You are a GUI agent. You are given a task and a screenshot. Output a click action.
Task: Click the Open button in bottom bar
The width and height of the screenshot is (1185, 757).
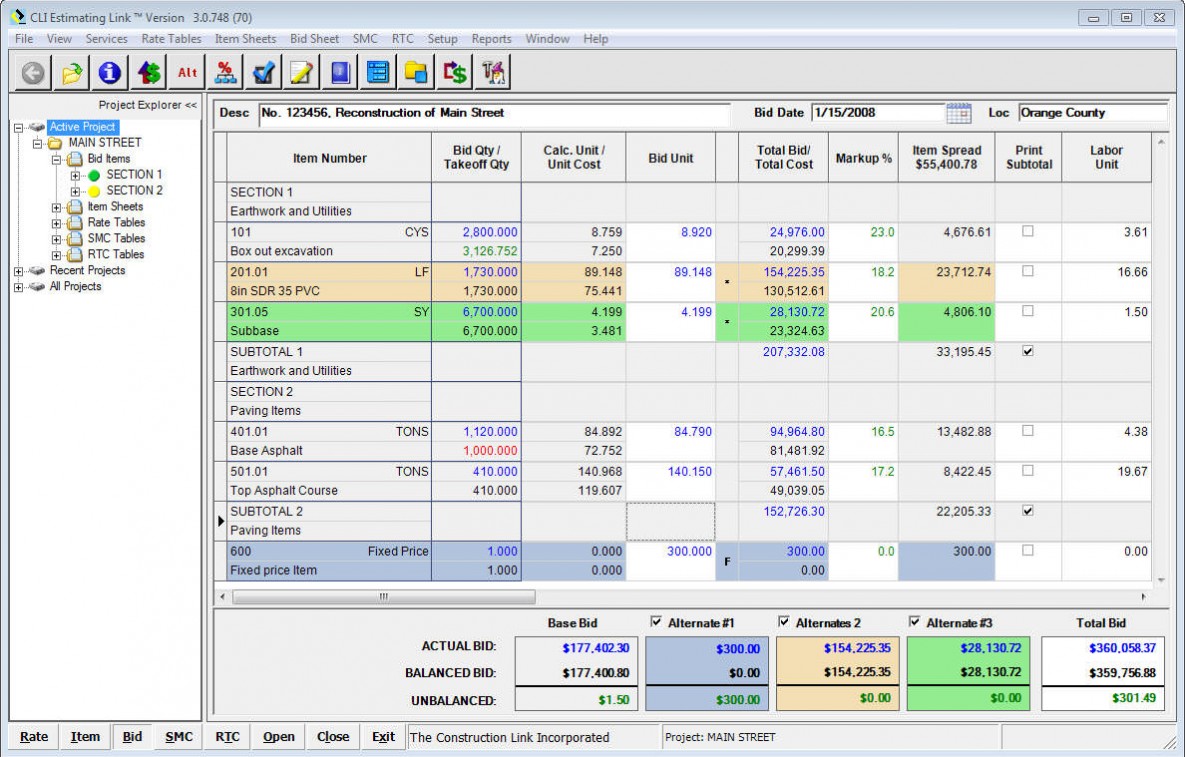pos(279,737)
